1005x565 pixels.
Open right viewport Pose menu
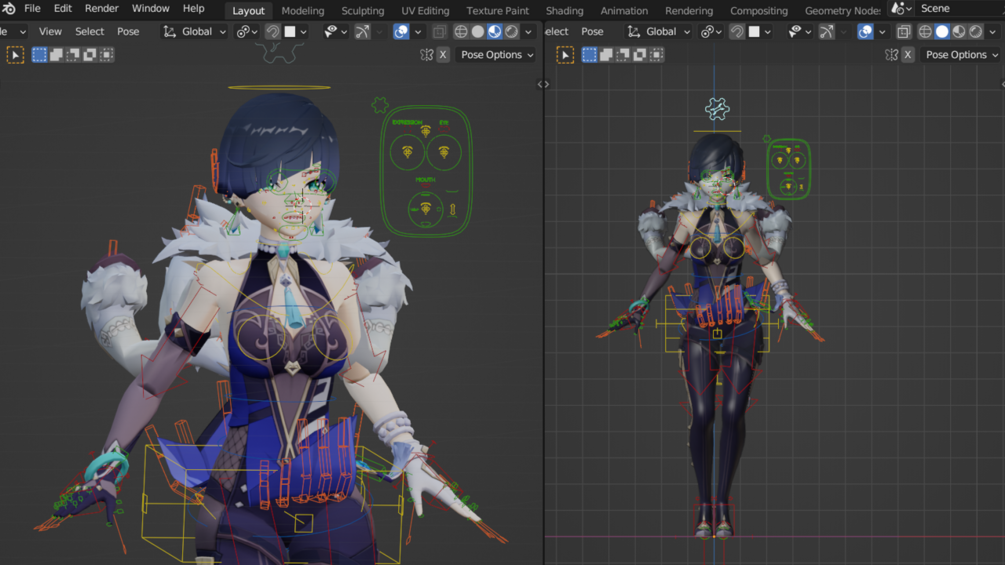[x=592, y=31]
